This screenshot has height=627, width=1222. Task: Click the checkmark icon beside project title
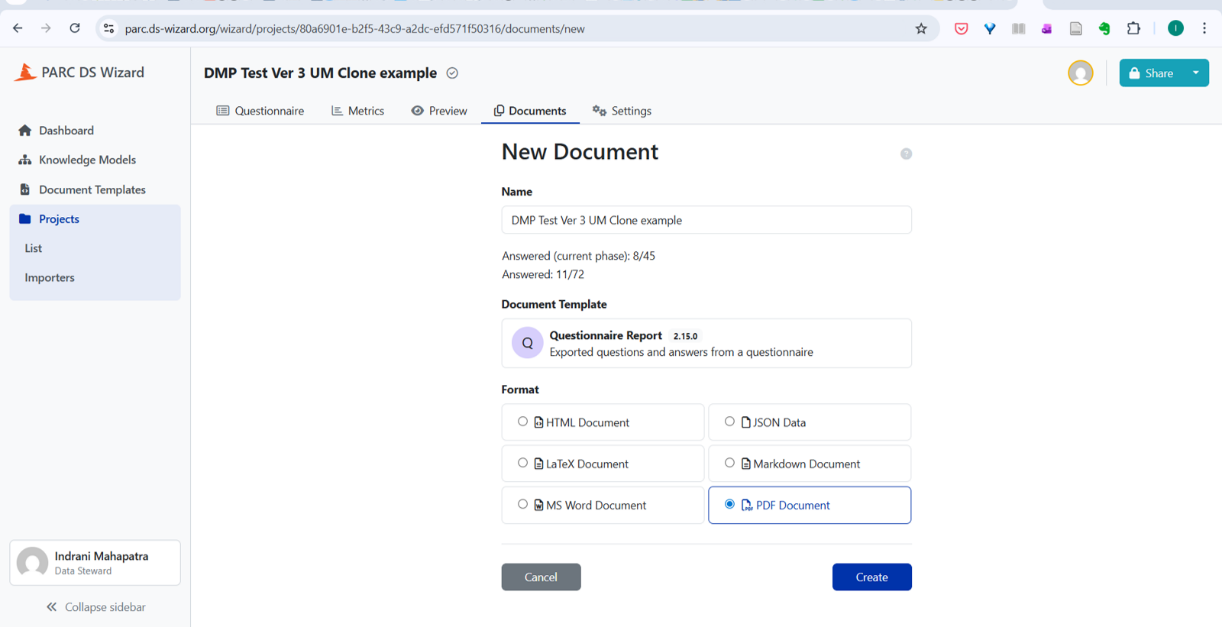[452, 73]
